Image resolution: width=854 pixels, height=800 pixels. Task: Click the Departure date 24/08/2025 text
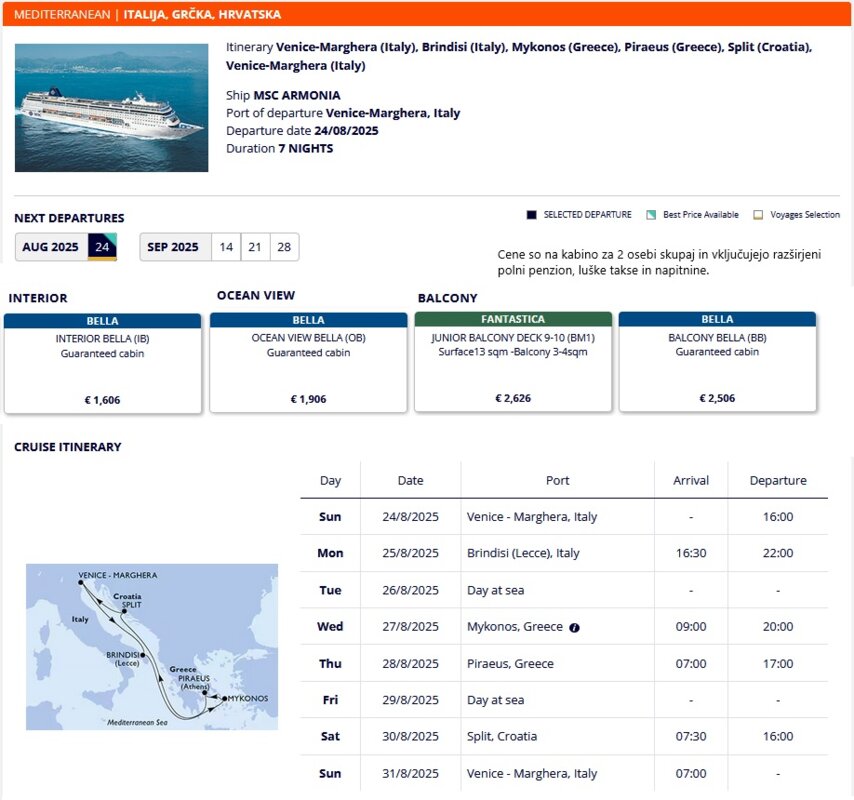pos(302,131)
